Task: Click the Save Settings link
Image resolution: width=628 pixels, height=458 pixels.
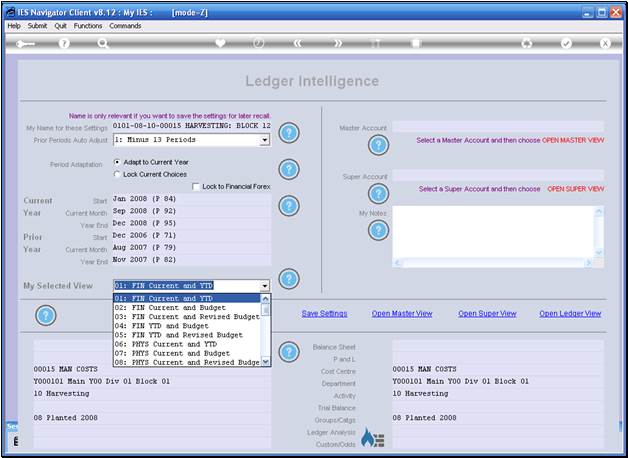Action: click(x=324, y=313)
